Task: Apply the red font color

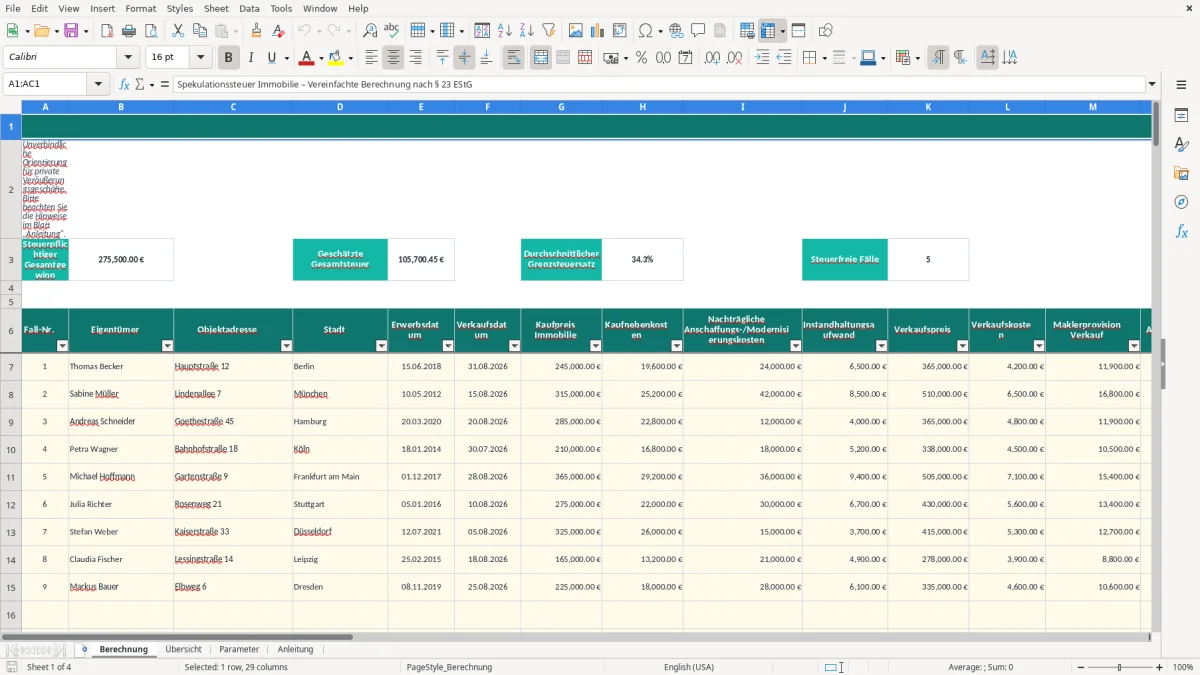Action: pos(307,58)
